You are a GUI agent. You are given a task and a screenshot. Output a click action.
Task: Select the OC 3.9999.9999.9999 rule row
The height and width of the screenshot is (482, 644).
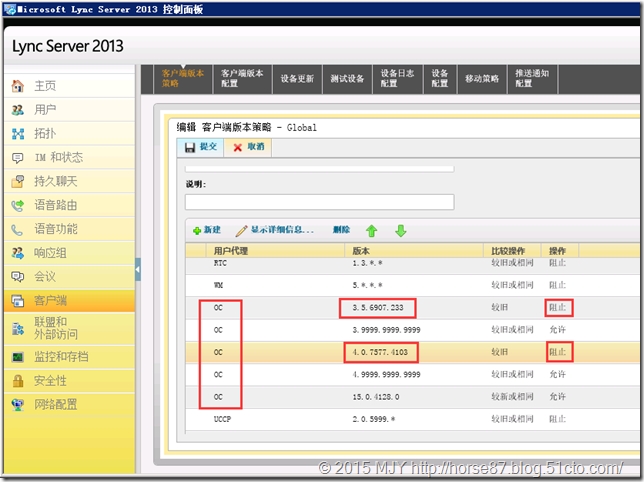412,330
